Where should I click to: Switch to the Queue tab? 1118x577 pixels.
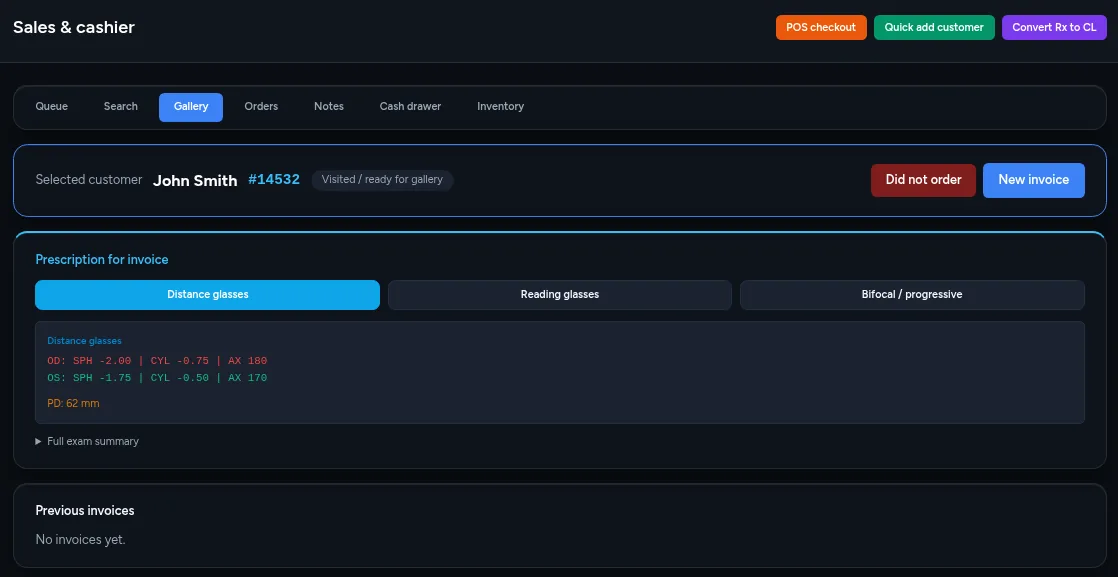(51, 106)
